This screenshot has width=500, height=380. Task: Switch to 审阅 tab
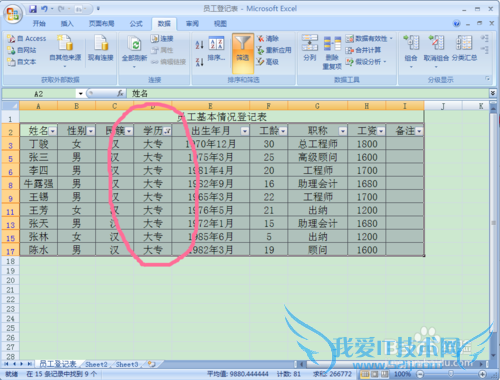click(x=192, y=23)
